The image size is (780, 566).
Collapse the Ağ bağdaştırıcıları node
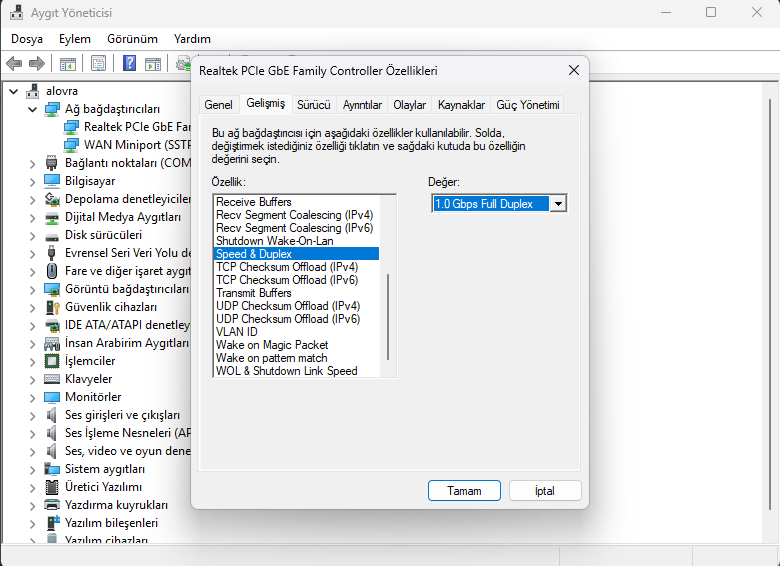click(33, 109)
